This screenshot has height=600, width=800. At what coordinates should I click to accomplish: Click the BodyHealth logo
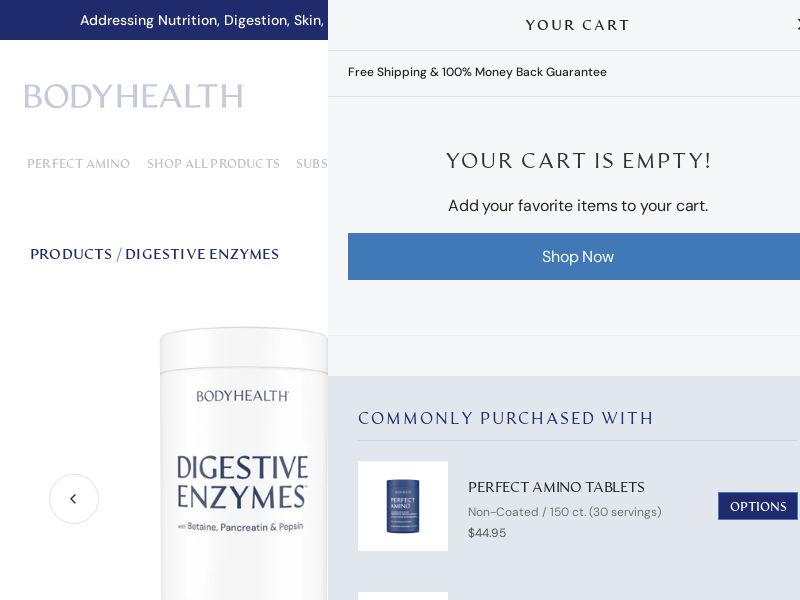(x=133, y=95)
